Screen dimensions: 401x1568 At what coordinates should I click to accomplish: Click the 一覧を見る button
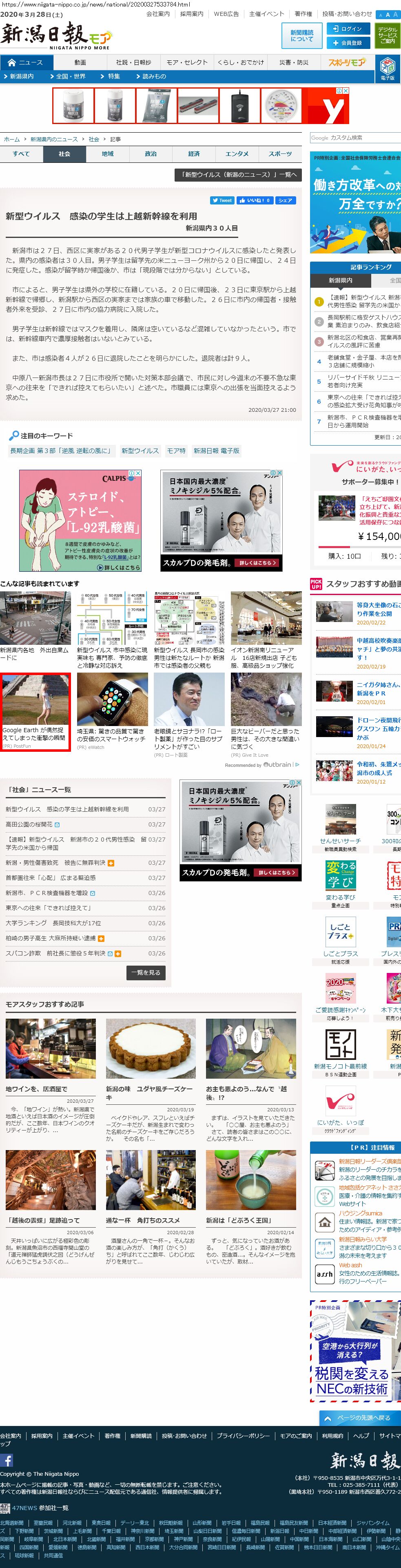point(146,972)
